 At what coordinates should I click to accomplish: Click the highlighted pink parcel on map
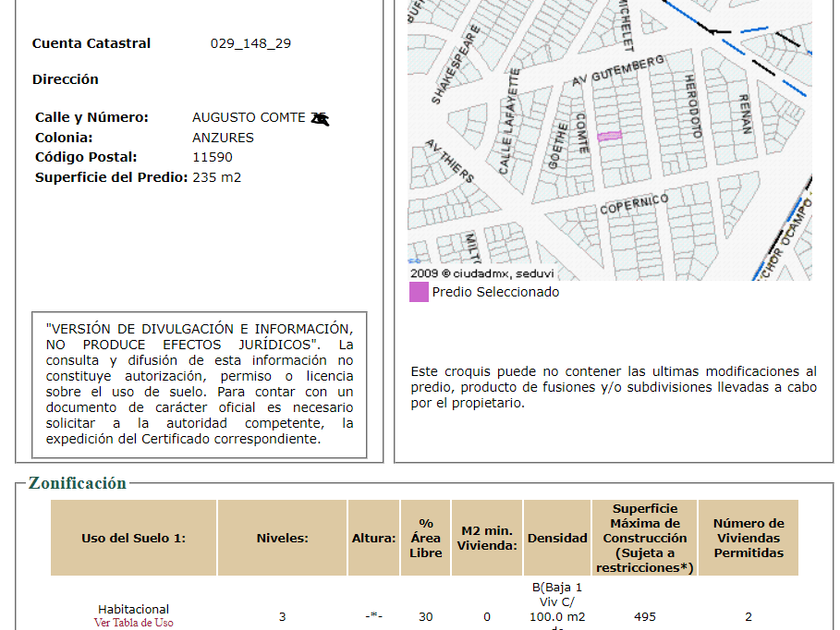pos(610,136)
